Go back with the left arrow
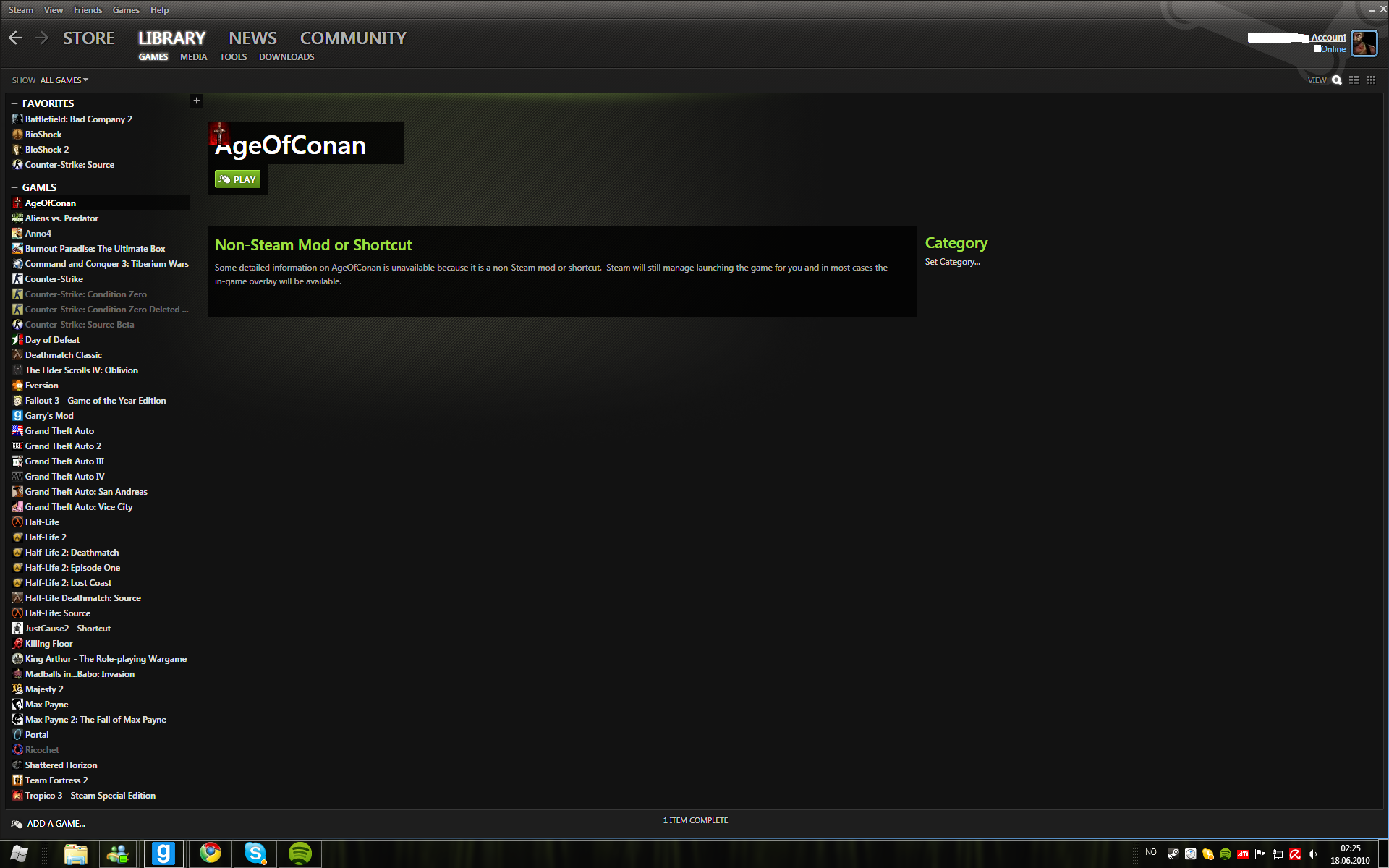This screenshot has width=1389, height=868. pyautogui.click(x=16, y=38)
